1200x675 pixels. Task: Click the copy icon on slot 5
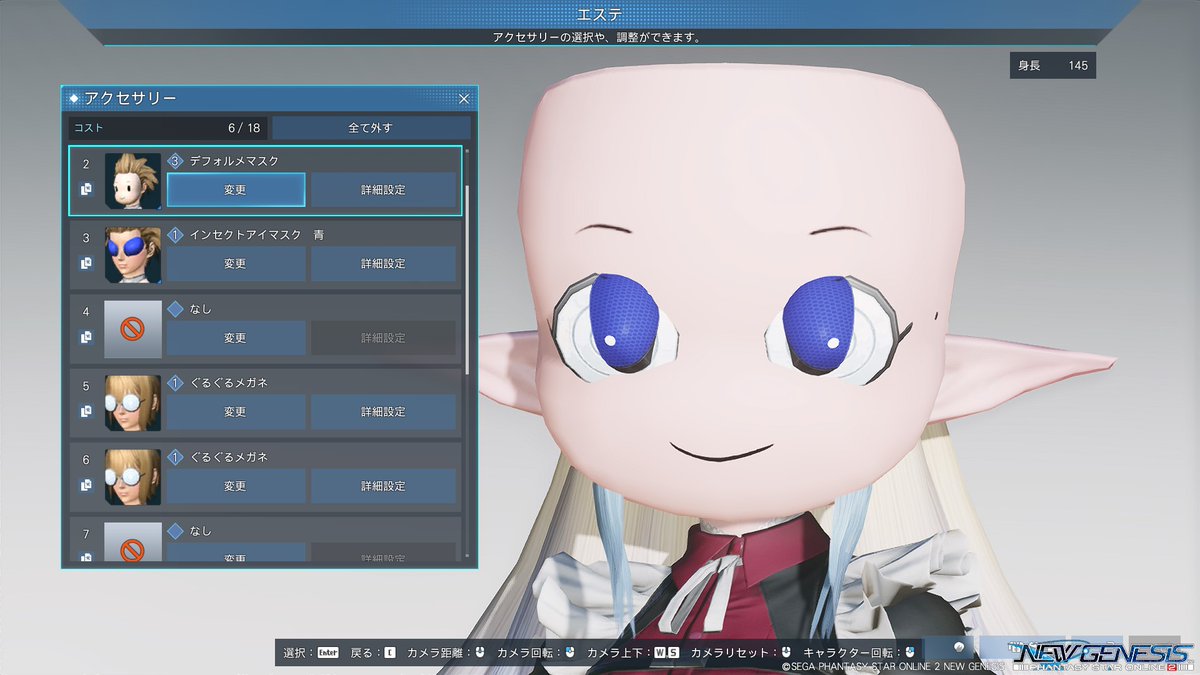point(86,412)
